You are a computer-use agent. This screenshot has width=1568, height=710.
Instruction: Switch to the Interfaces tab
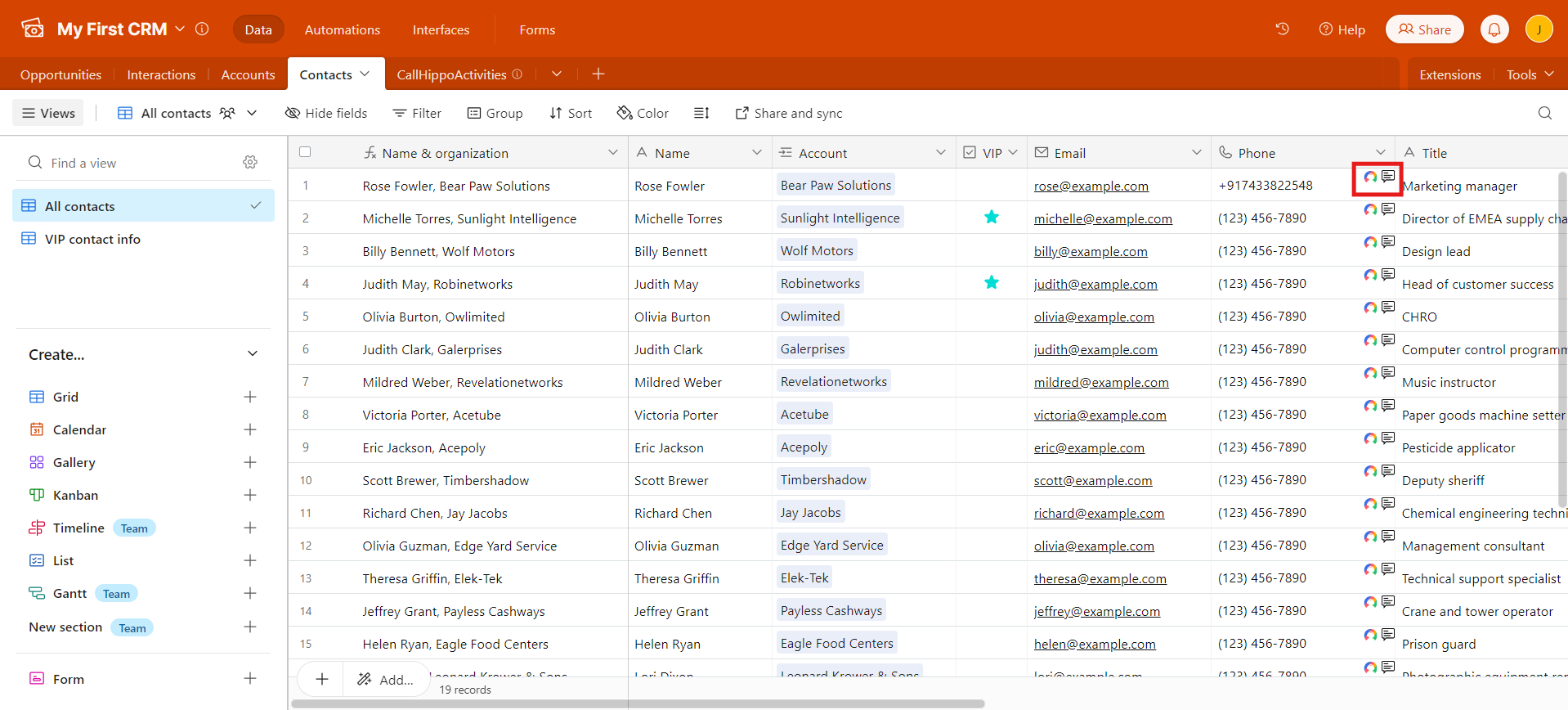click(x=441, y=29)
